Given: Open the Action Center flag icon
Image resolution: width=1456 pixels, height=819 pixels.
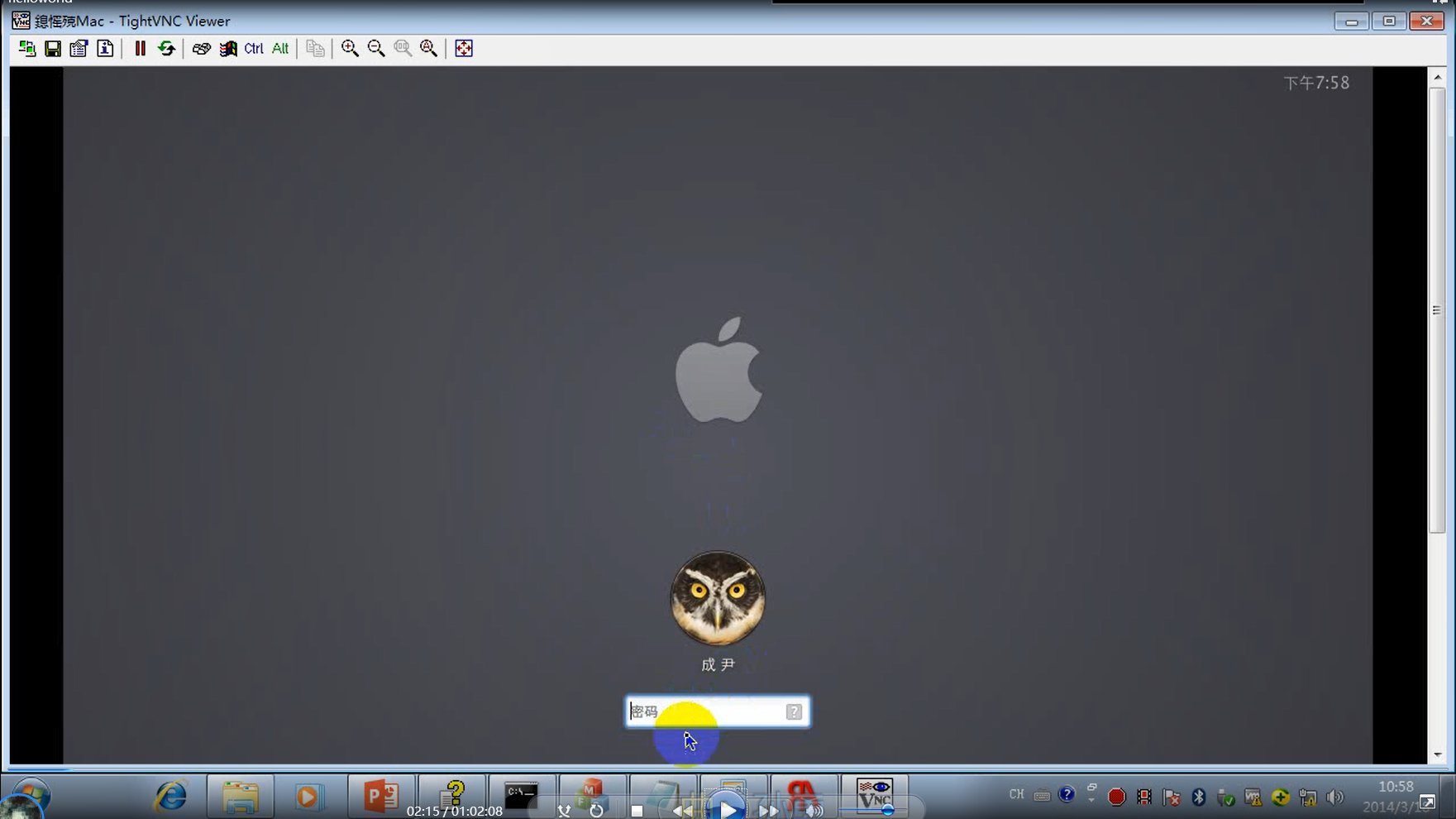Looking at the screenshot, I should [x=1172, y=797].
